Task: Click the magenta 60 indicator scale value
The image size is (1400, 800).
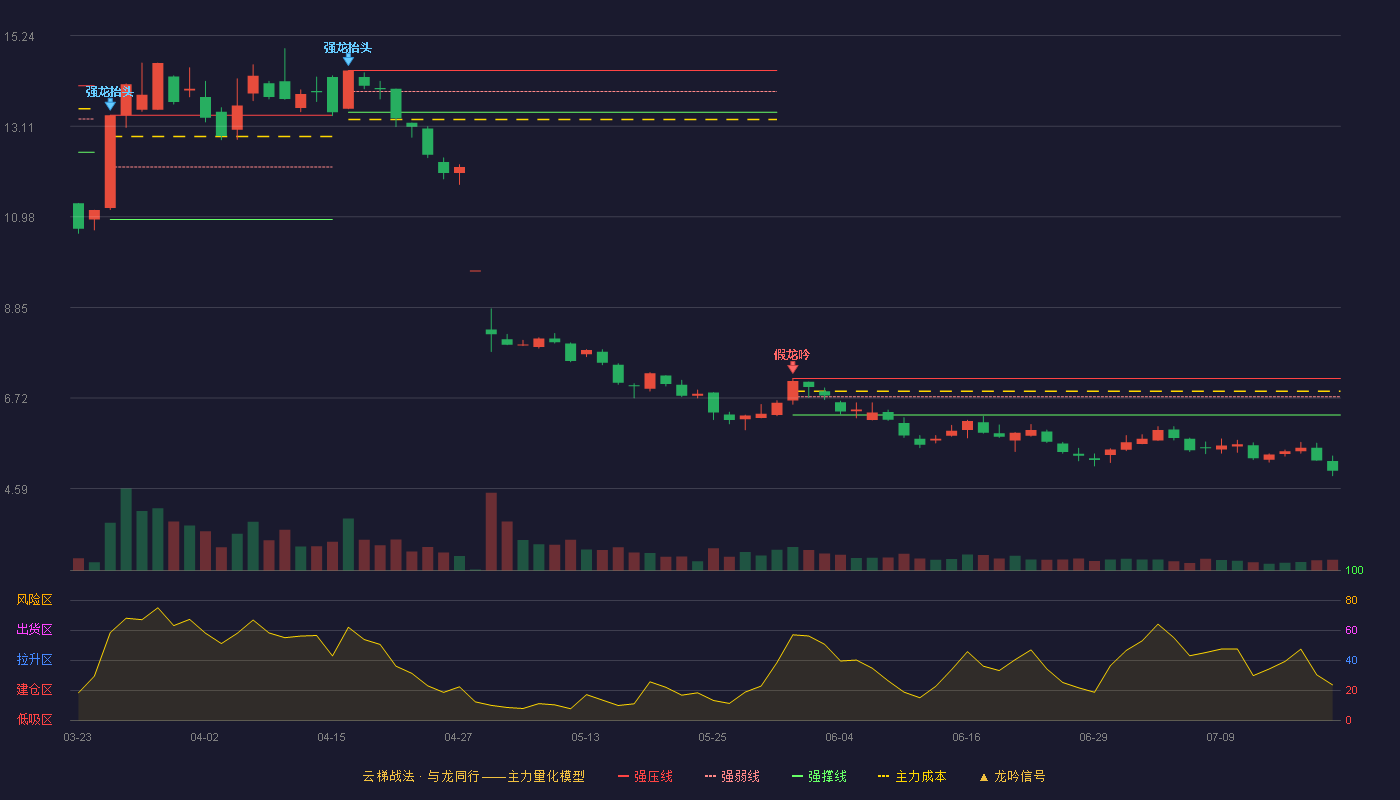Action: tap(1351, 630)
